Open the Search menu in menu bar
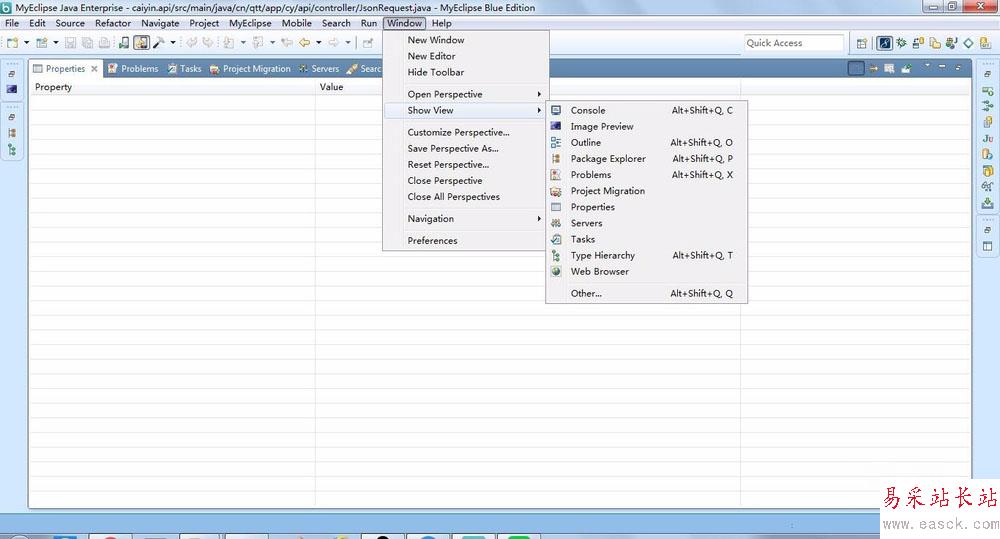 (336, 23)
